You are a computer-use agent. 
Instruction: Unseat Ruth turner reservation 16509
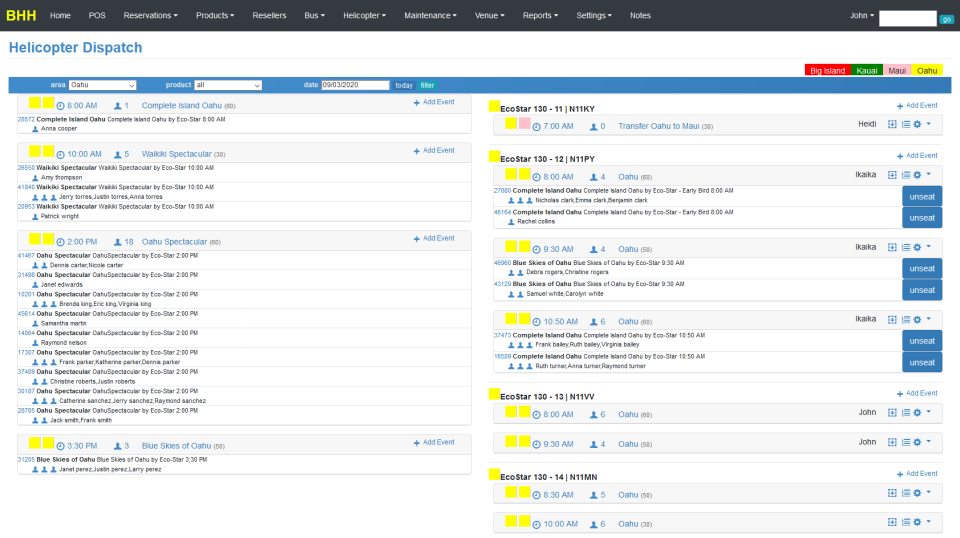[921, 362]
